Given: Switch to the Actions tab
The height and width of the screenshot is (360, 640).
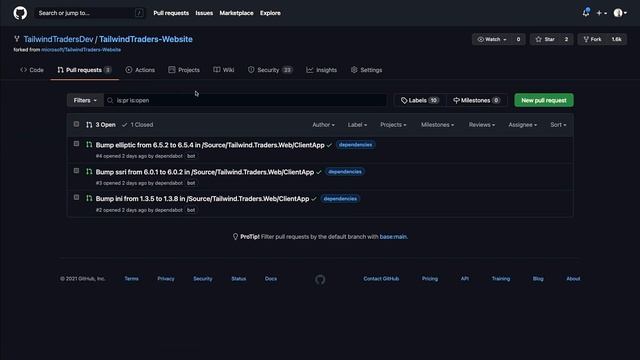Looking at the screenshot, I should pyautogui.click(x=140, y=70).
